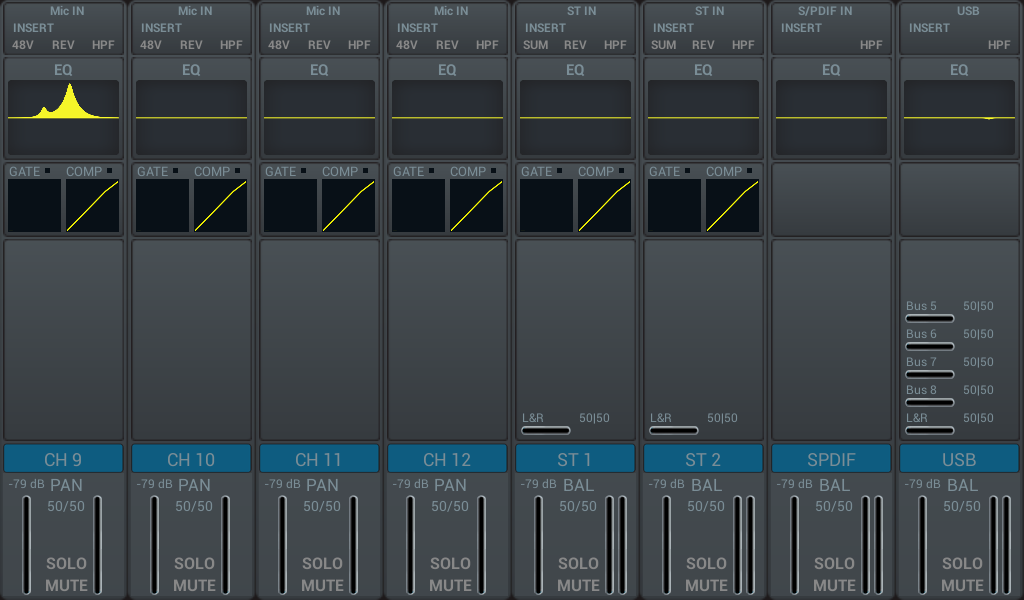Adjust the USB Bus 7 send slider

tap(930, 375)
